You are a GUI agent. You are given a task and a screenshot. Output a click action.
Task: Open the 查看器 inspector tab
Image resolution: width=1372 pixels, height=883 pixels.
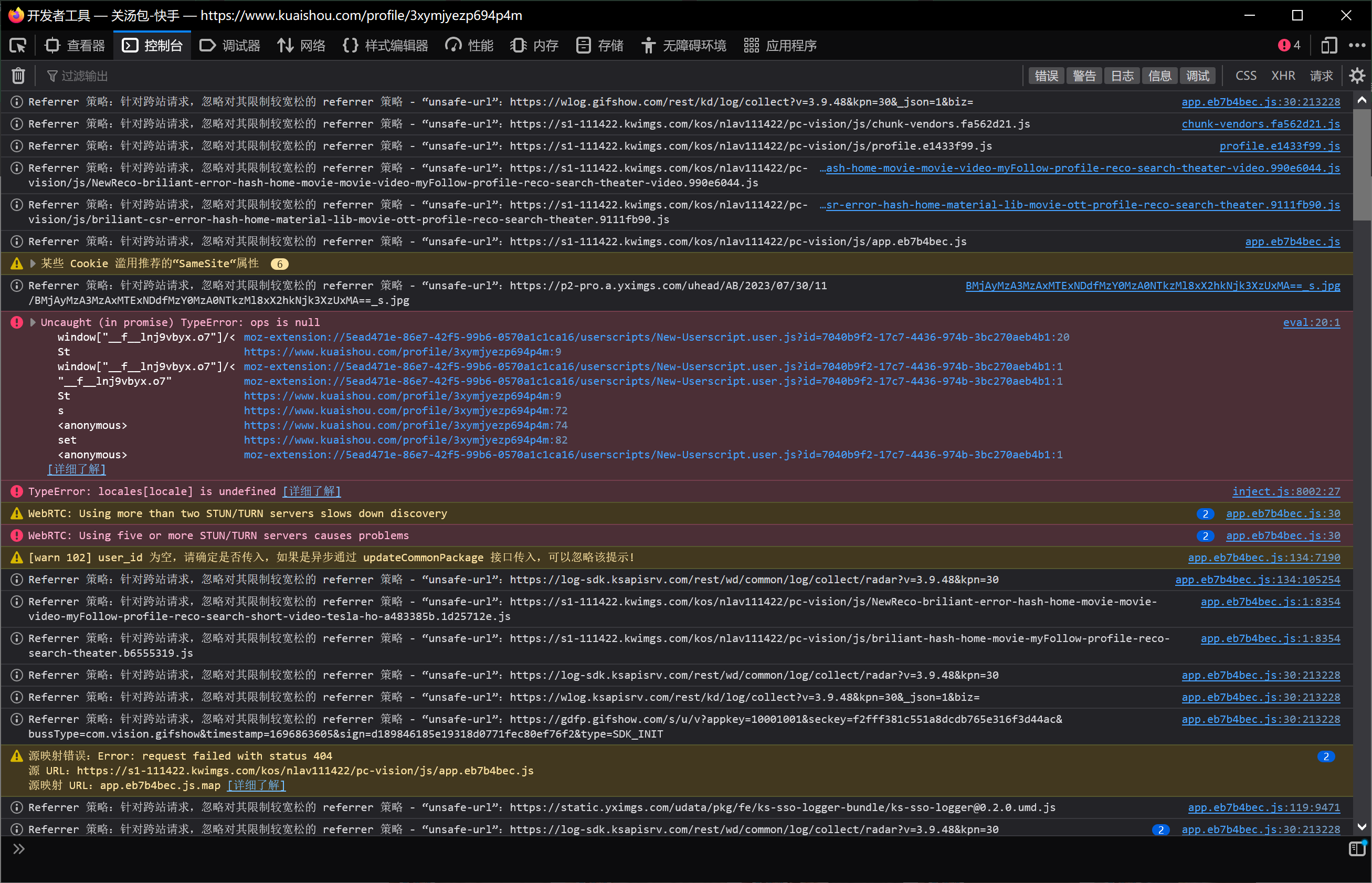click(x=75, y=45)
